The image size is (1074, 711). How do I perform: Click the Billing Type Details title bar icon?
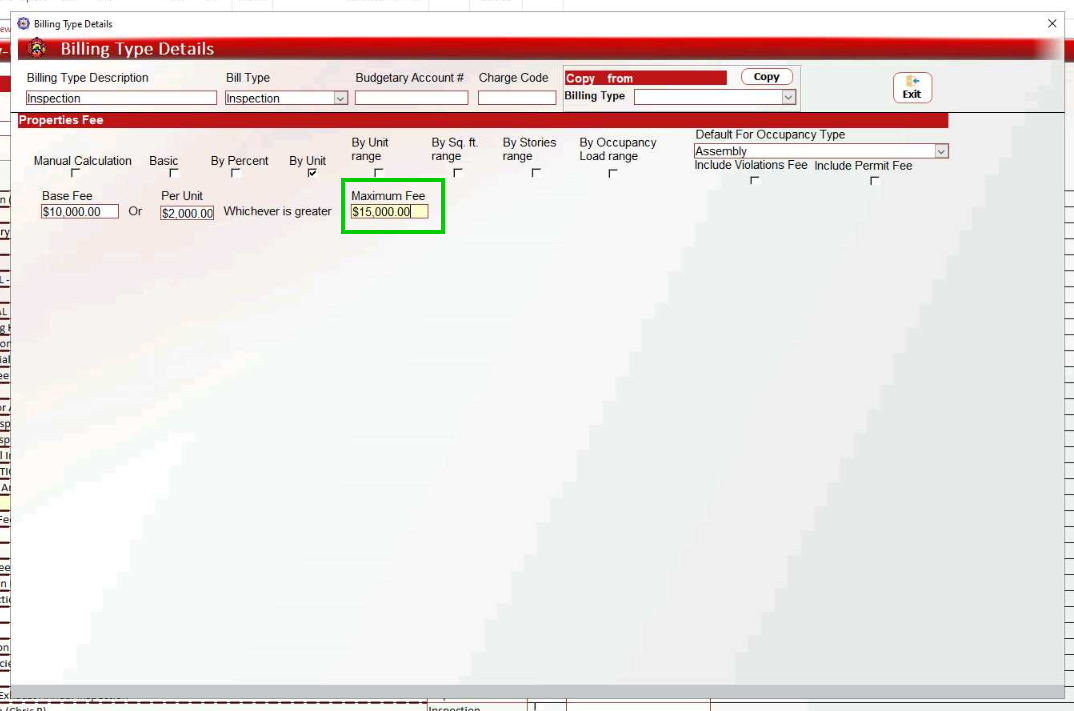[x=24, y=23]
